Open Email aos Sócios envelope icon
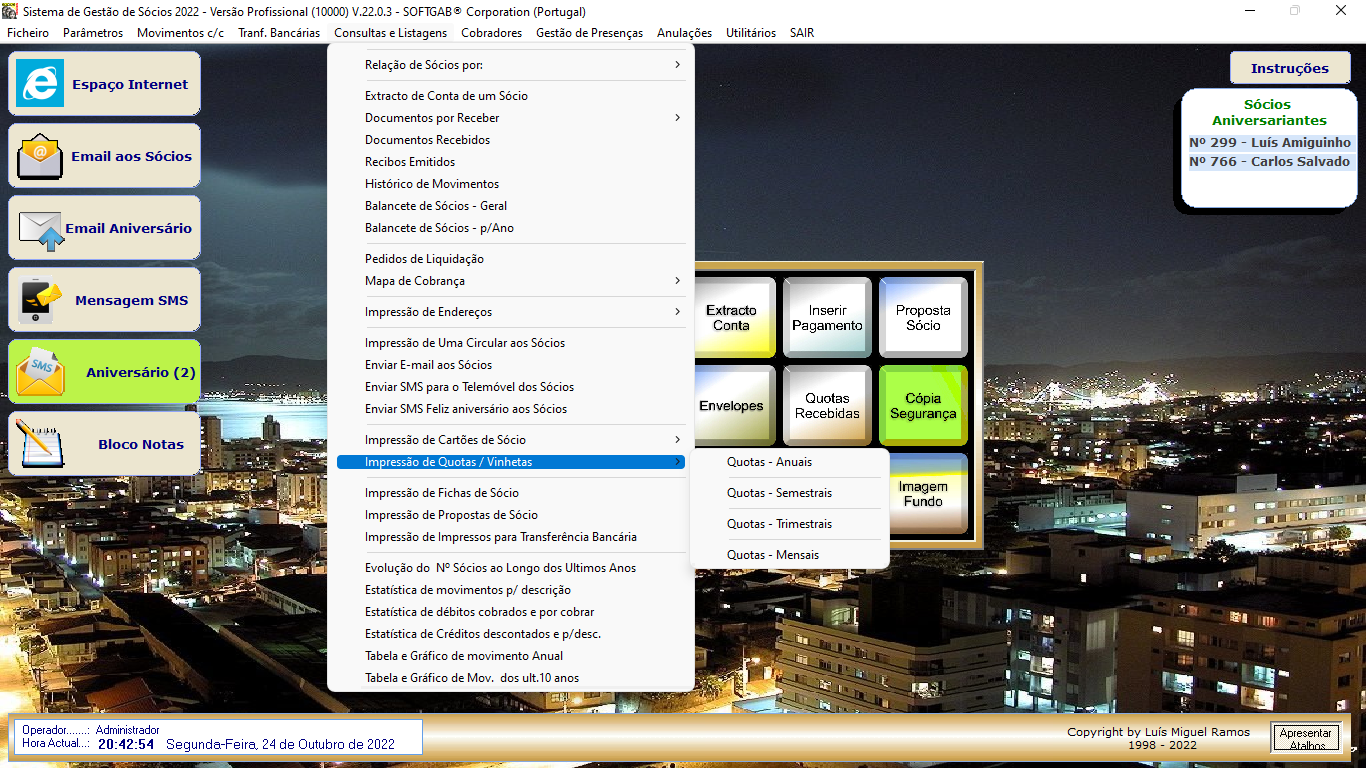This screenshot has width=1366, height=768. tap(40, 156)
